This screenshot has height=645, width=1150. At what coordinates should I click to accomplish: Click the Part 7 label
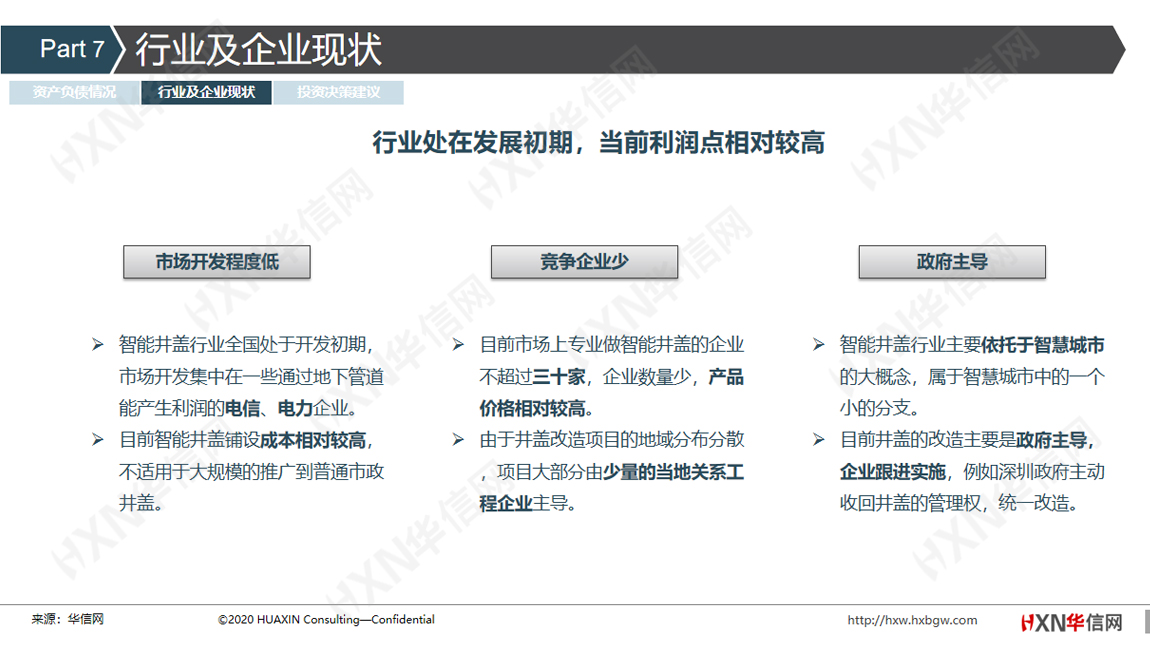(x=72, y=49)
